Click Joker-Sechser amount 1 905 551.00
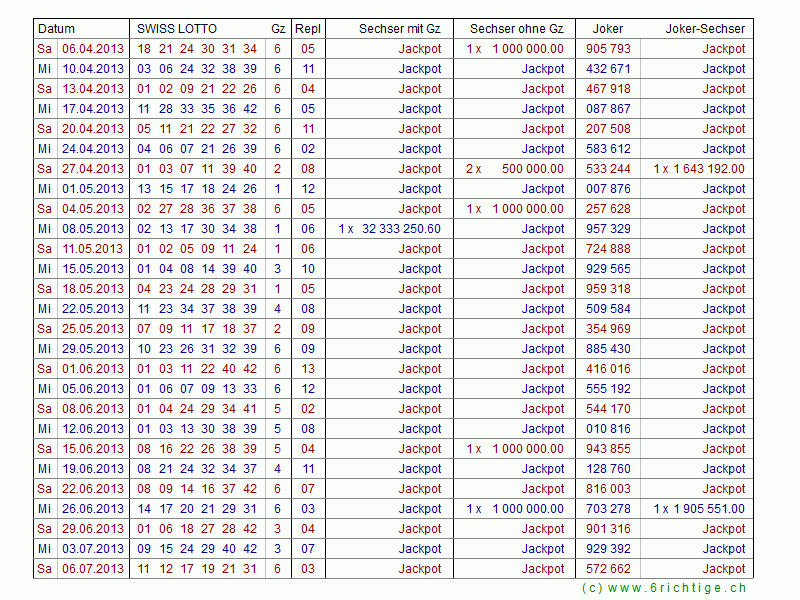Viewport: 800px width, 600px height. tap(700, 509)
